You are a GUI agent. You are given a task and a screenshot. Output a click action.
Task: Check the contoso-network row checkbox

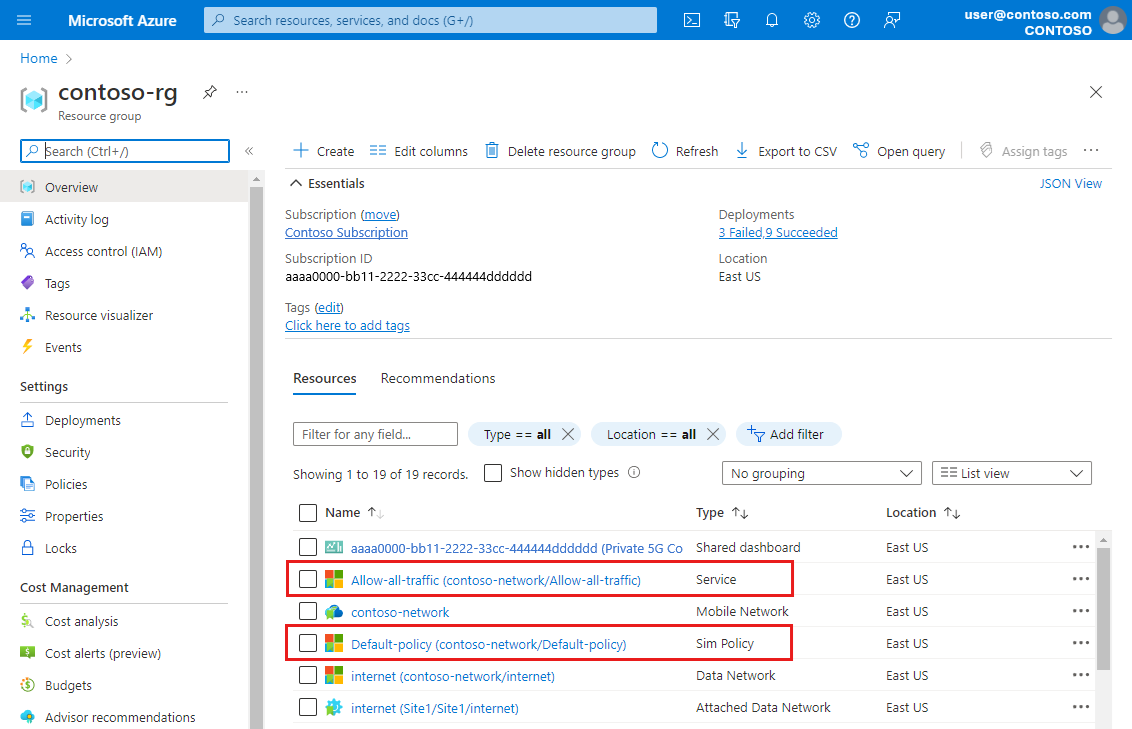click(x=308, y=611)
